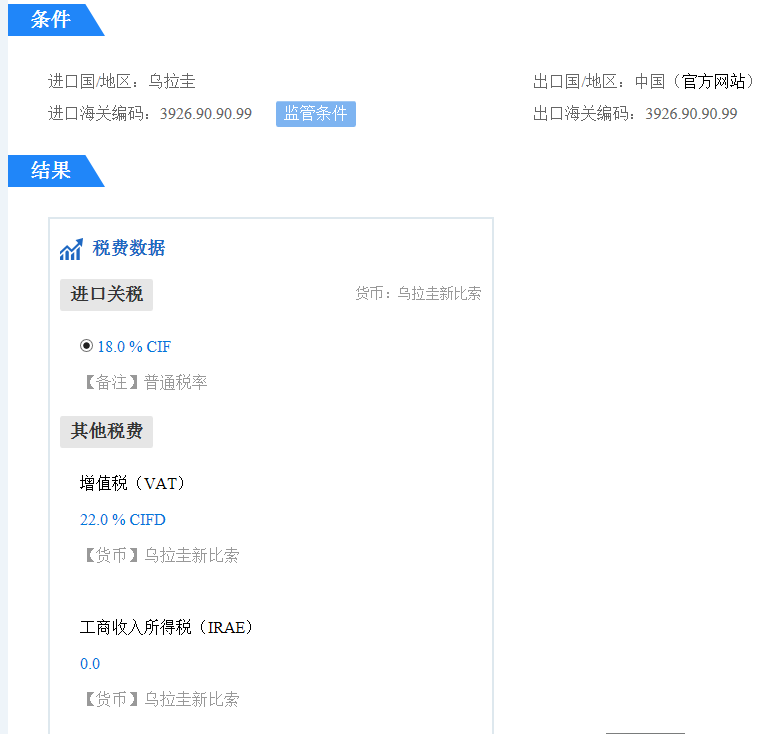Select the 进口关税 section label
This screenshot has height=734, width=768.
pos(106,294)
